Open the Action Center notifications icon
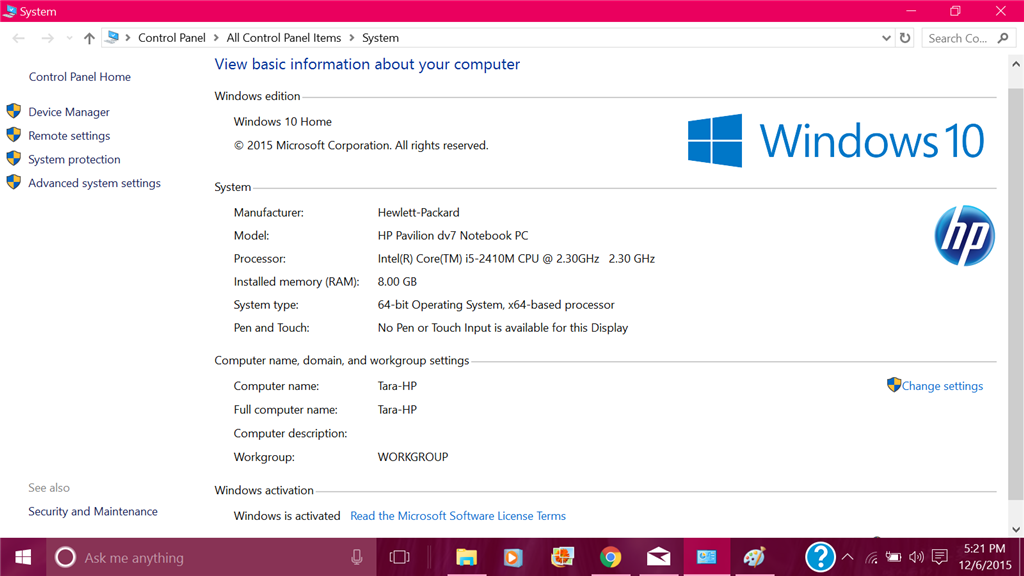This screenshot has width=1024, height=576. [940, 557]
